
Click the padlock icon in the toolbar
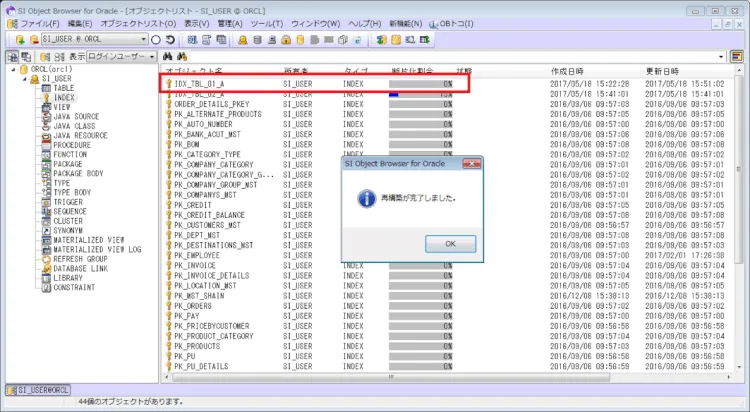(286, 40)
